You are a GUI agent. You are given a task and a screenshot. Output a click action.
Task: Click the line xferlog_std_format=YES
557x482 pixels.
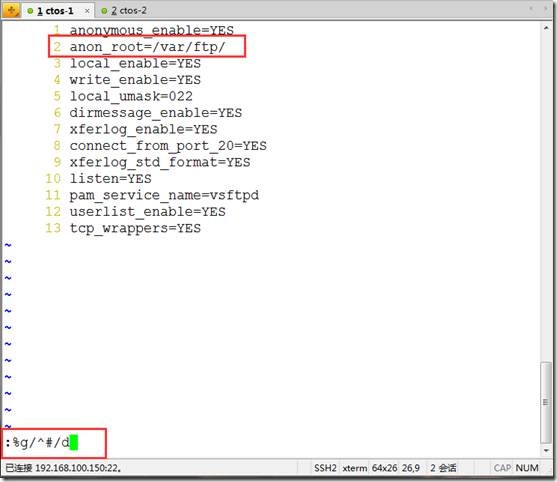click(x=160, y=162)
